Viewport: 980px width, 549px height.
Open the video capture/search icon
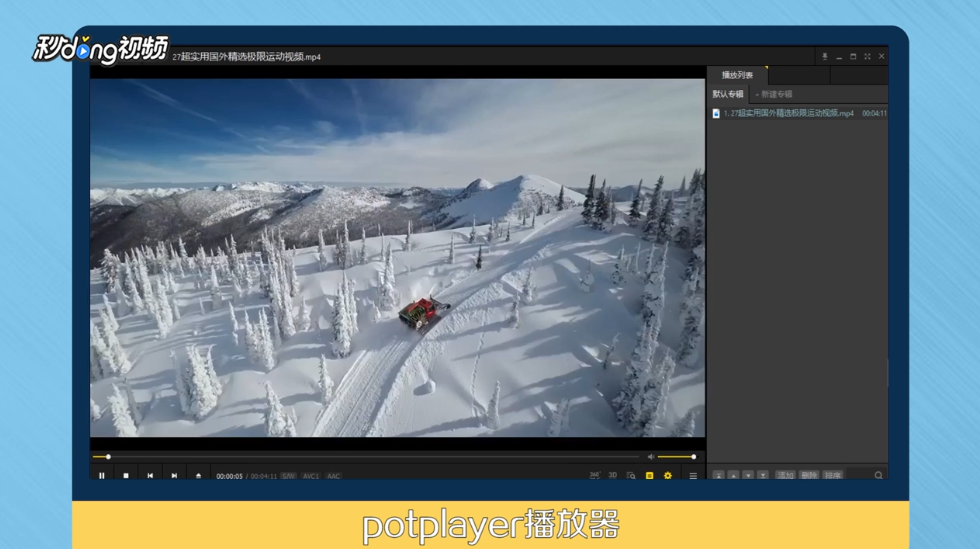pos(631,476)
